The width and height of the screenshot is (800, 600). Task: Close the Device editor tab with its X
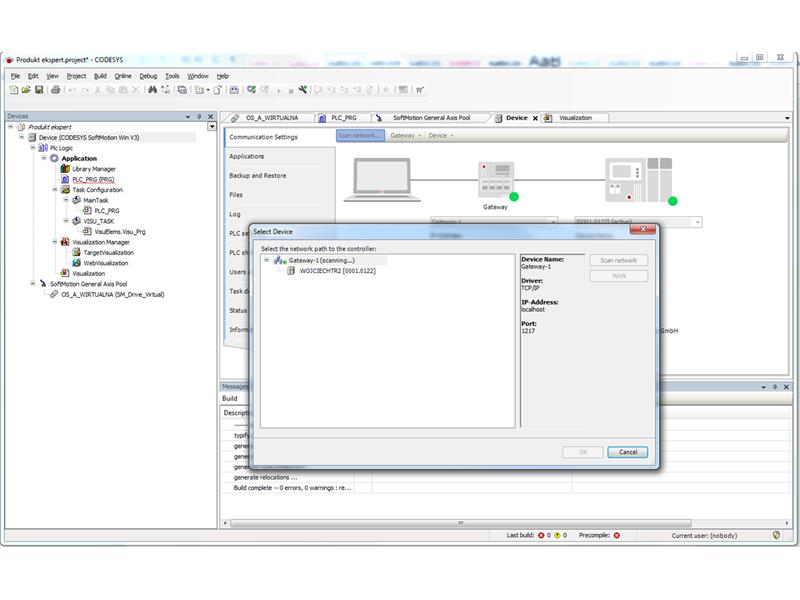pyautogui.click(x=535, y=118)
